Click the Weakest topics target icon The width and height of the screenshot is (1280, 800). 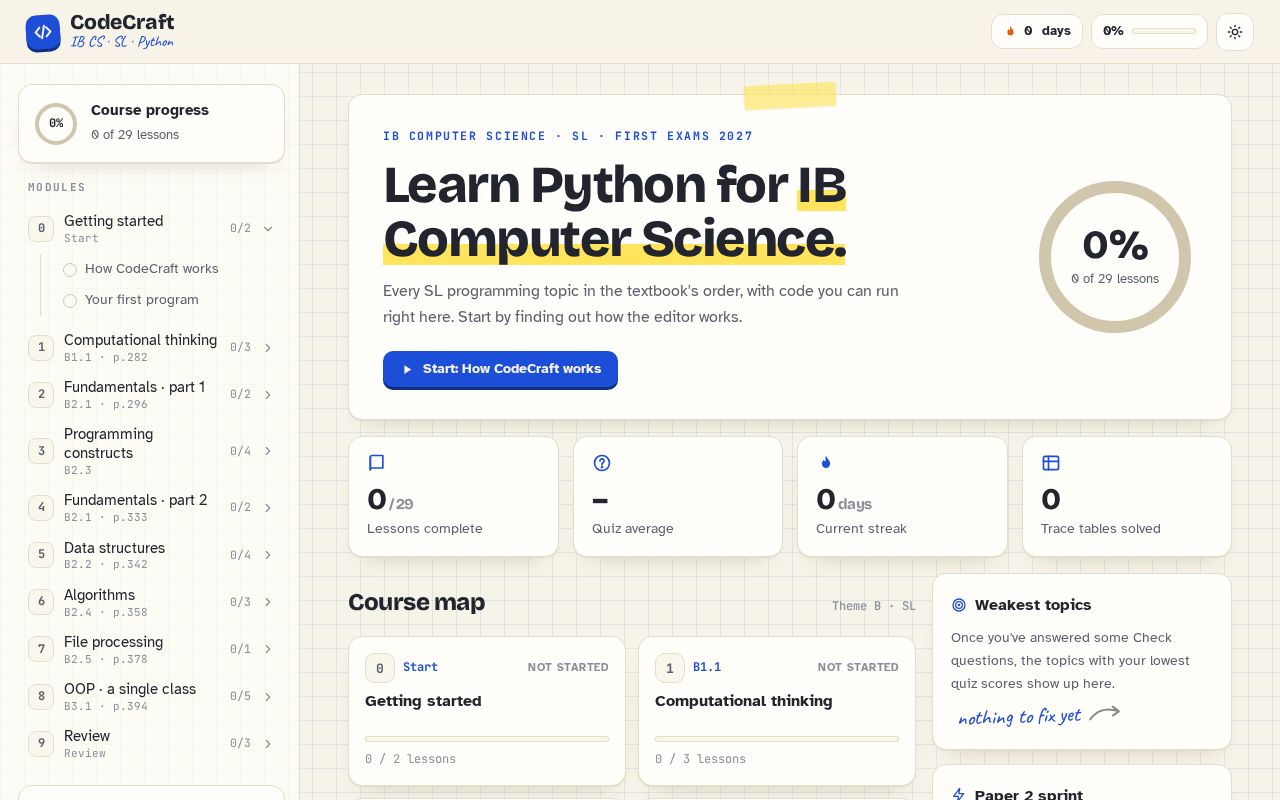tap(959, 605)
